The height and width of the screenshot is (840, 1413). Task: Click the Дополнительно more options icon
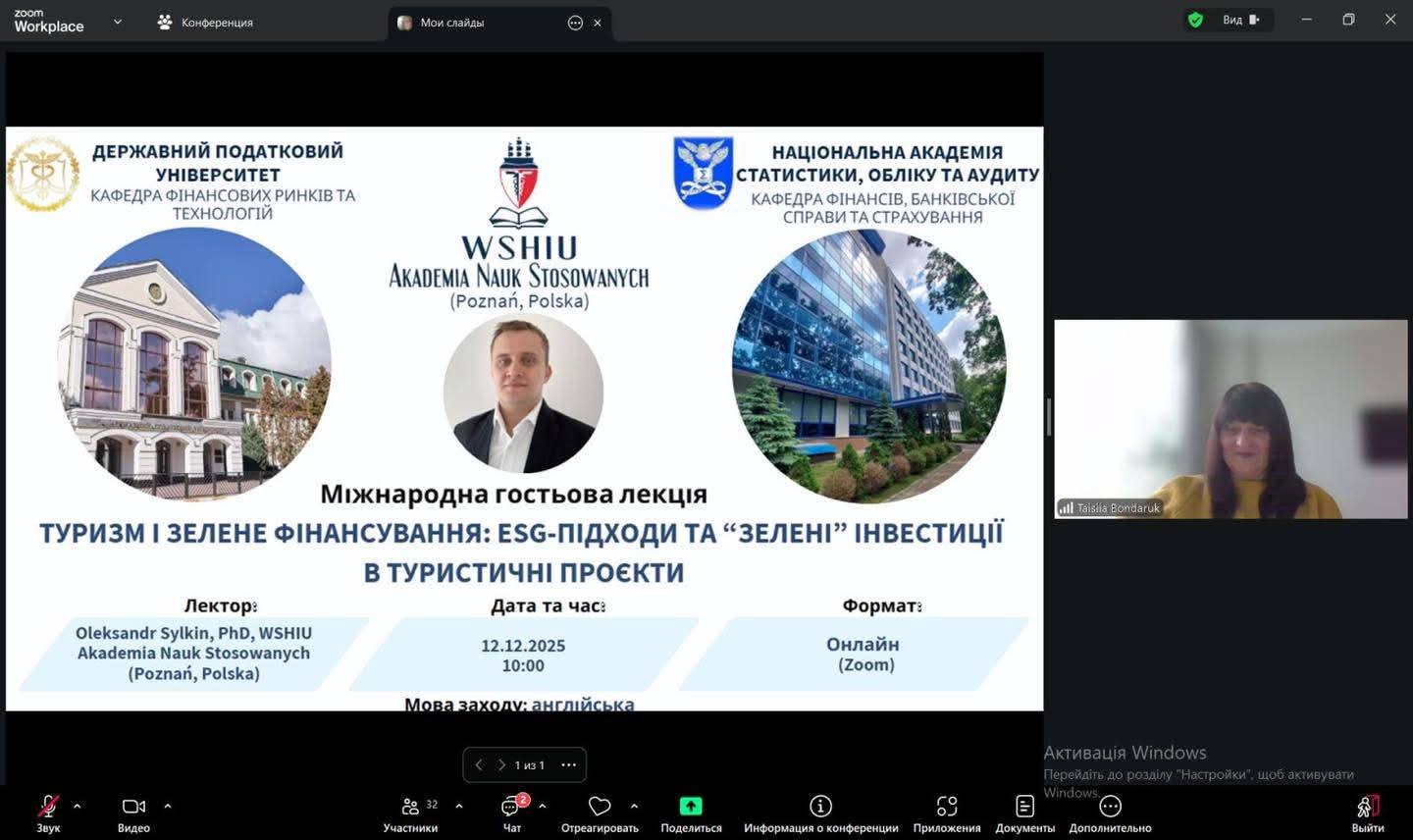[1110, 807]
